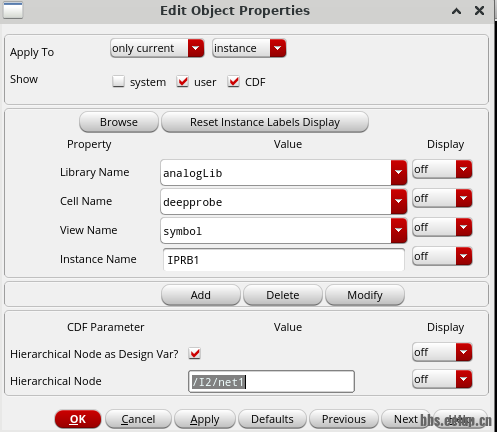Image resolution: width=497 pixels, height=432 pixels.
Task: Close the Edit Object Properties dialog
Action: pos(479,11)
